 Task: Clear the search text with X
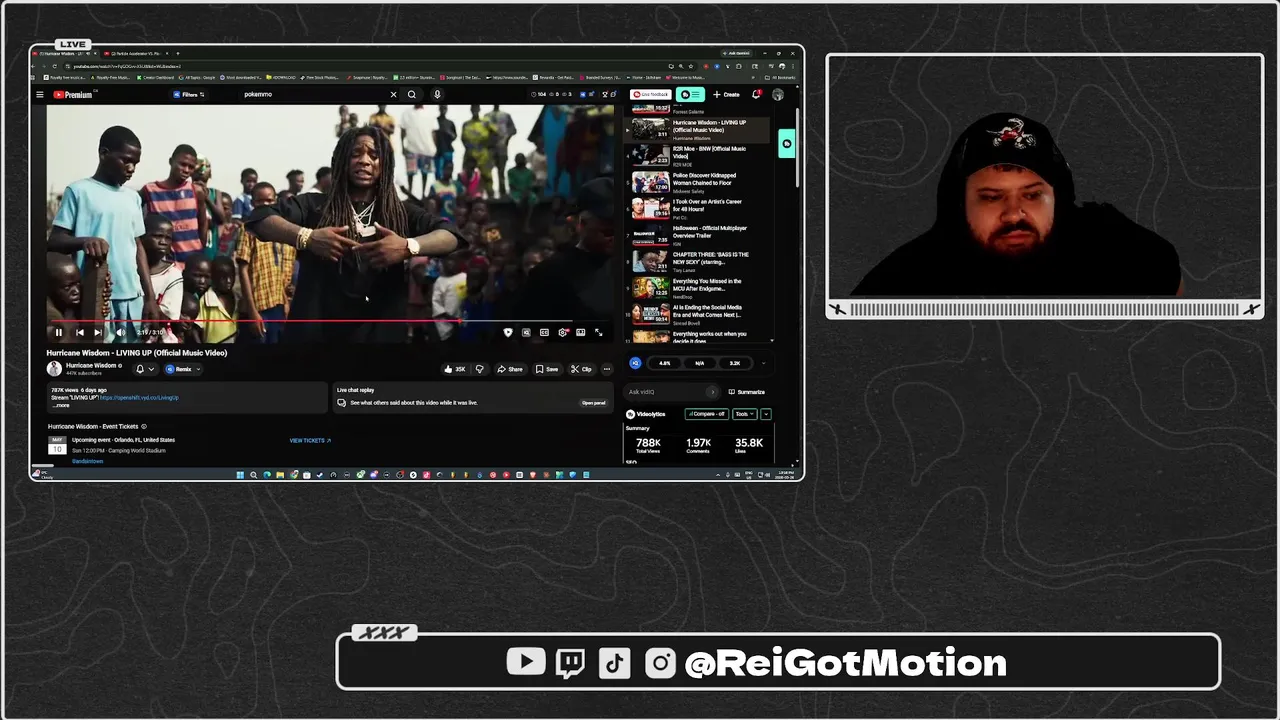[x=393, y=95]
